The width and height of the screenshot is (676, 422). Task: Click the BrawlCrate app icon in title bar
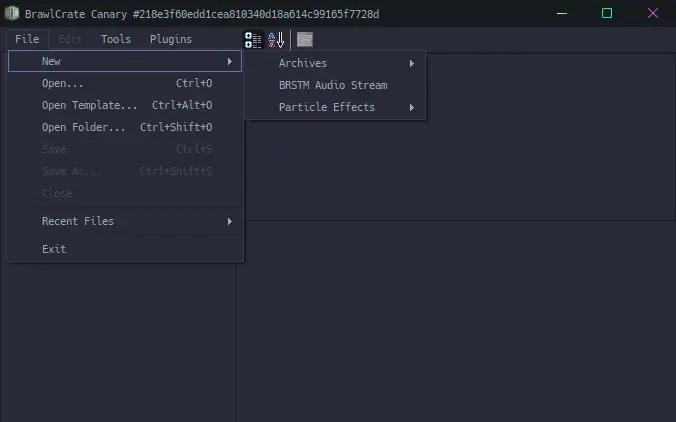12,13
